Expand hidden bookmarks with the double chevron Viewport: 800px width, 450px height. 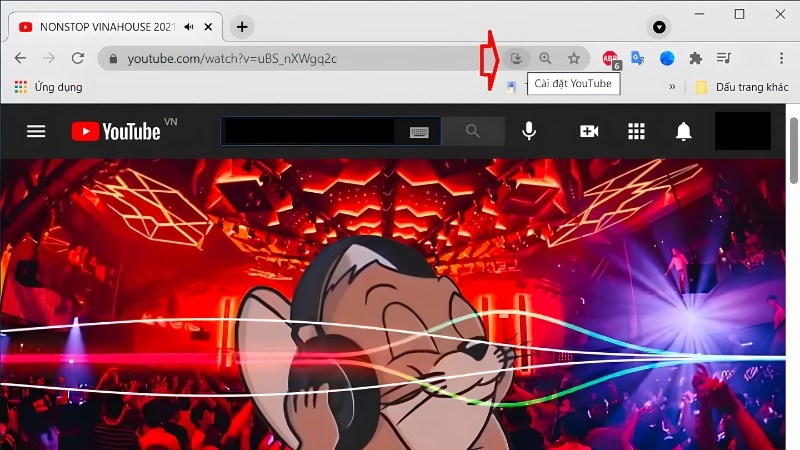[x=672, y=87]
